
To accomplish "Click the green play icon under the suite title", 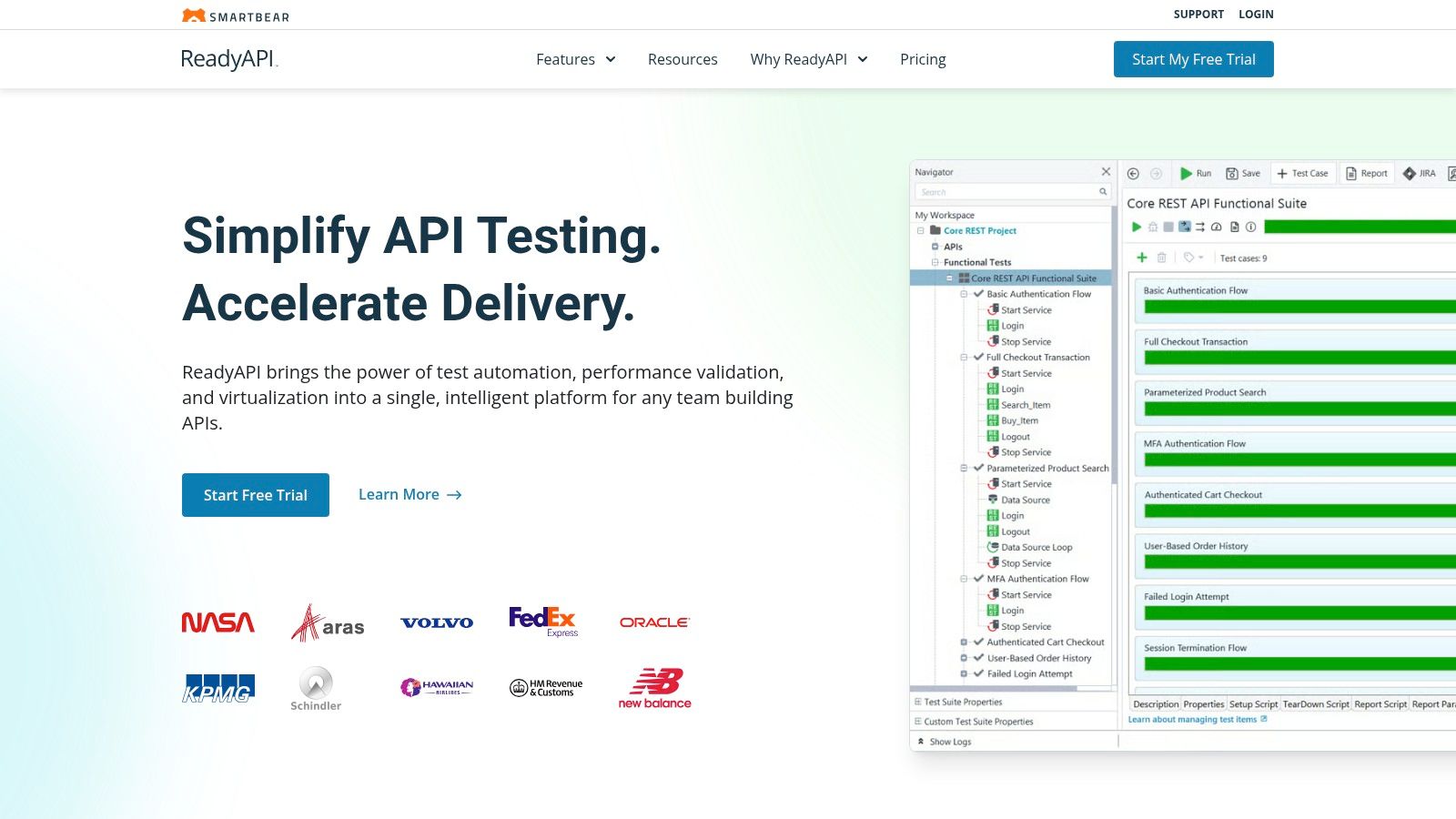I will pos(1137,227).
